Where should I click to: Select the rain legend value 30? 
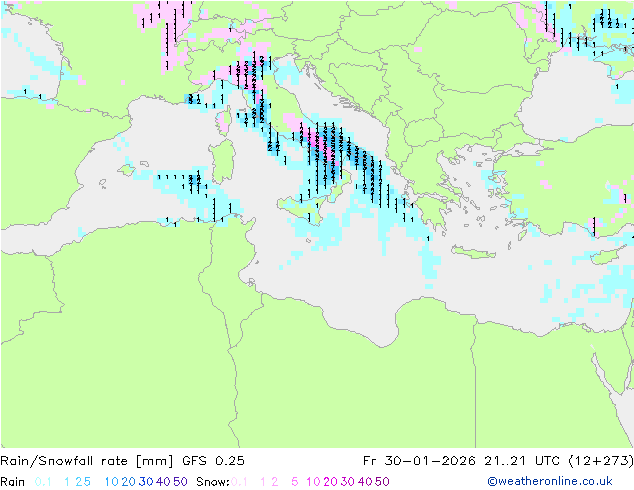(146, 482)
